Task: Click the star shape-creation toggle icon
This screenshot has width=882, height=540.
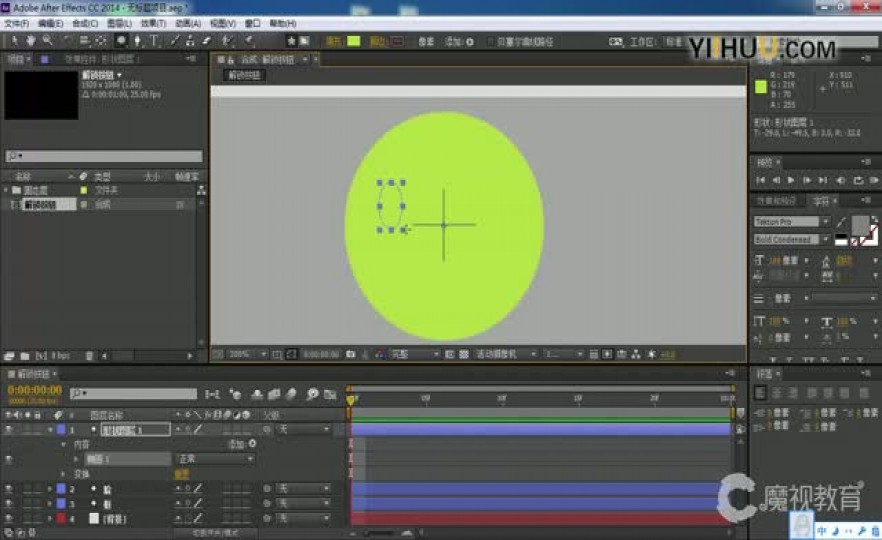Action: (x=291, y=40)
